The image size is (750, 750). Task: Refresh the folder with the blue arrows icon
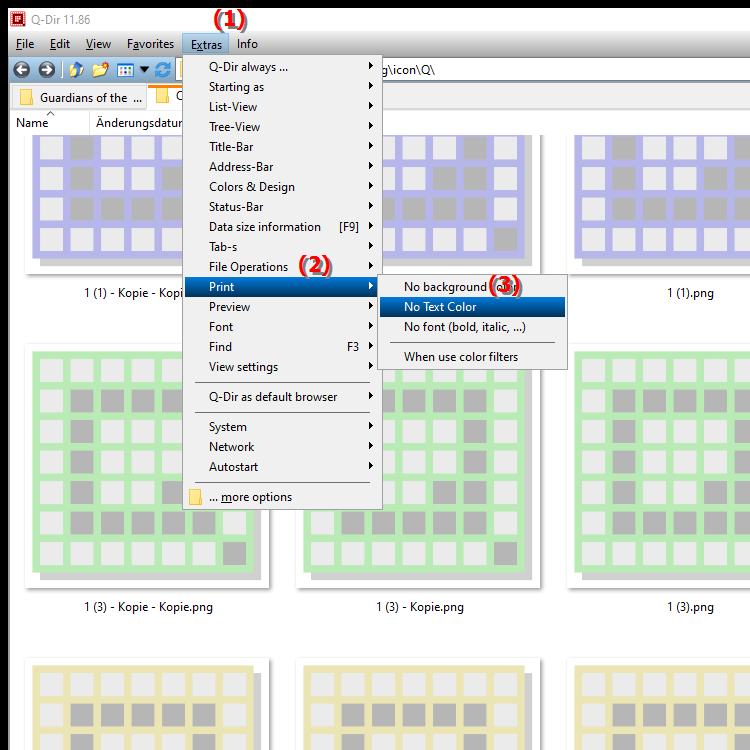pyautogui.click(x=163, y=70)
